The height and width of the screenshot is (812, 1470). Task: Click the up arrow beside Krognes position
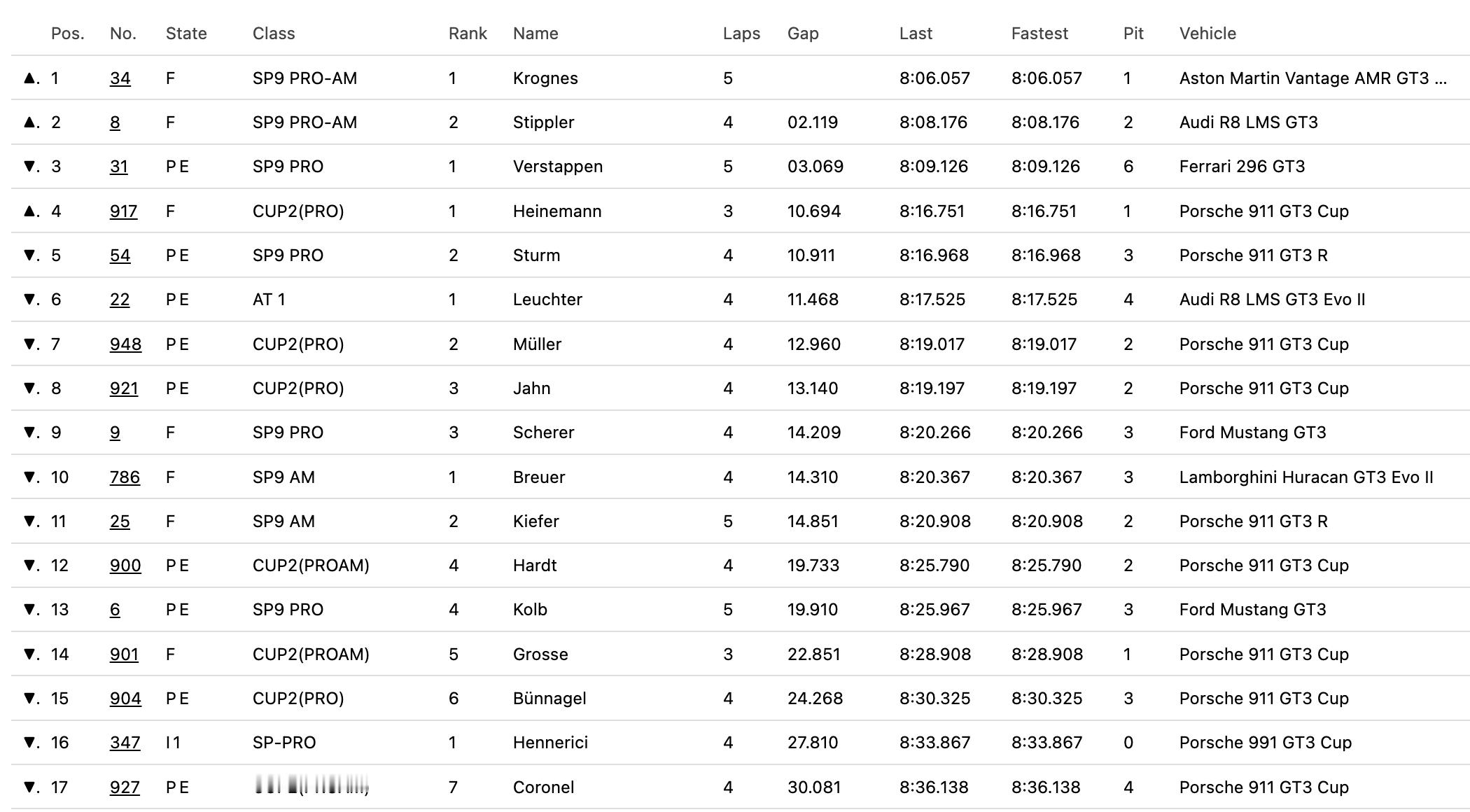point(29,78)
